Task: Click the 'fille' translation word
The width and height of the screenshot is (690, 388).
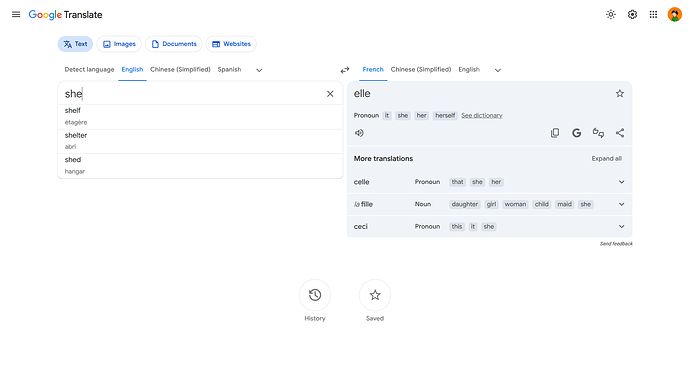Action: click(x=367, y=204)
